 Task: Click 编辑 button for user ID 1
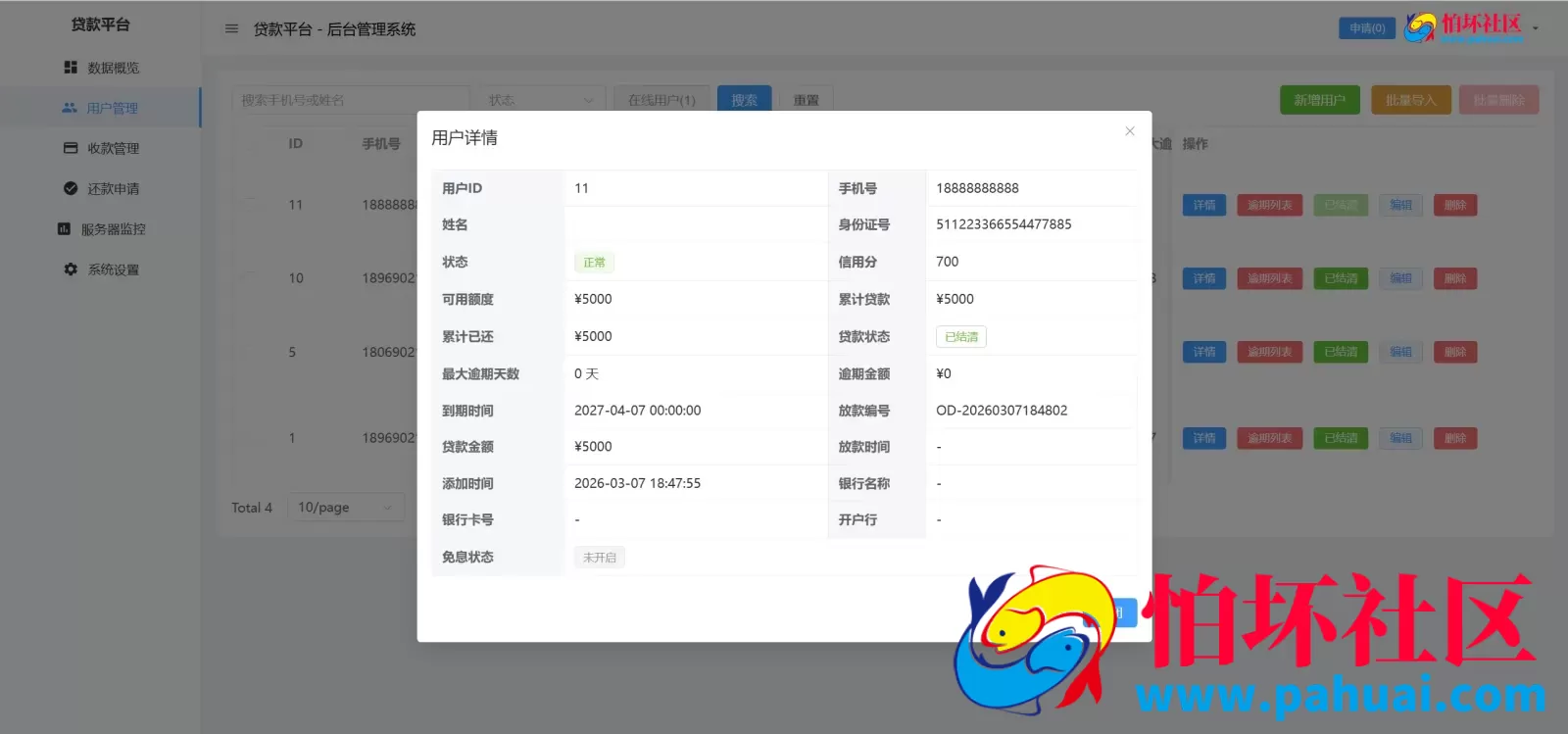pos(1400,438)
